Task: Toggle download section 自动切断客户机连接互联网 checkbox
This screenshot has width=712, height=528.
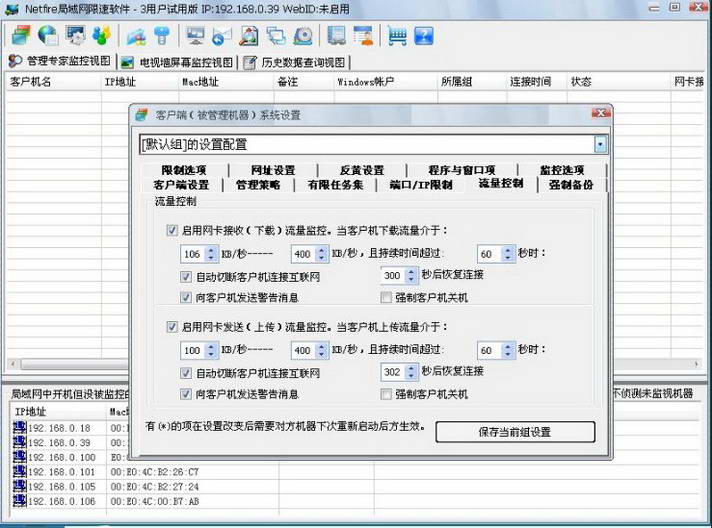Action: coord(186,276)
